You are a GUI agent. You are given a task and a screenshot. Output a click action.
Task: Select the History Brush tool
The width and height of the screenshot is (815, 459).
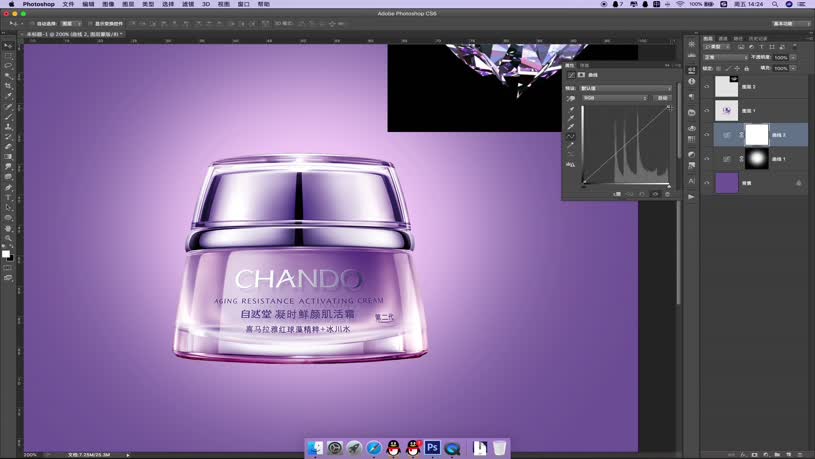tap(8, 137)
